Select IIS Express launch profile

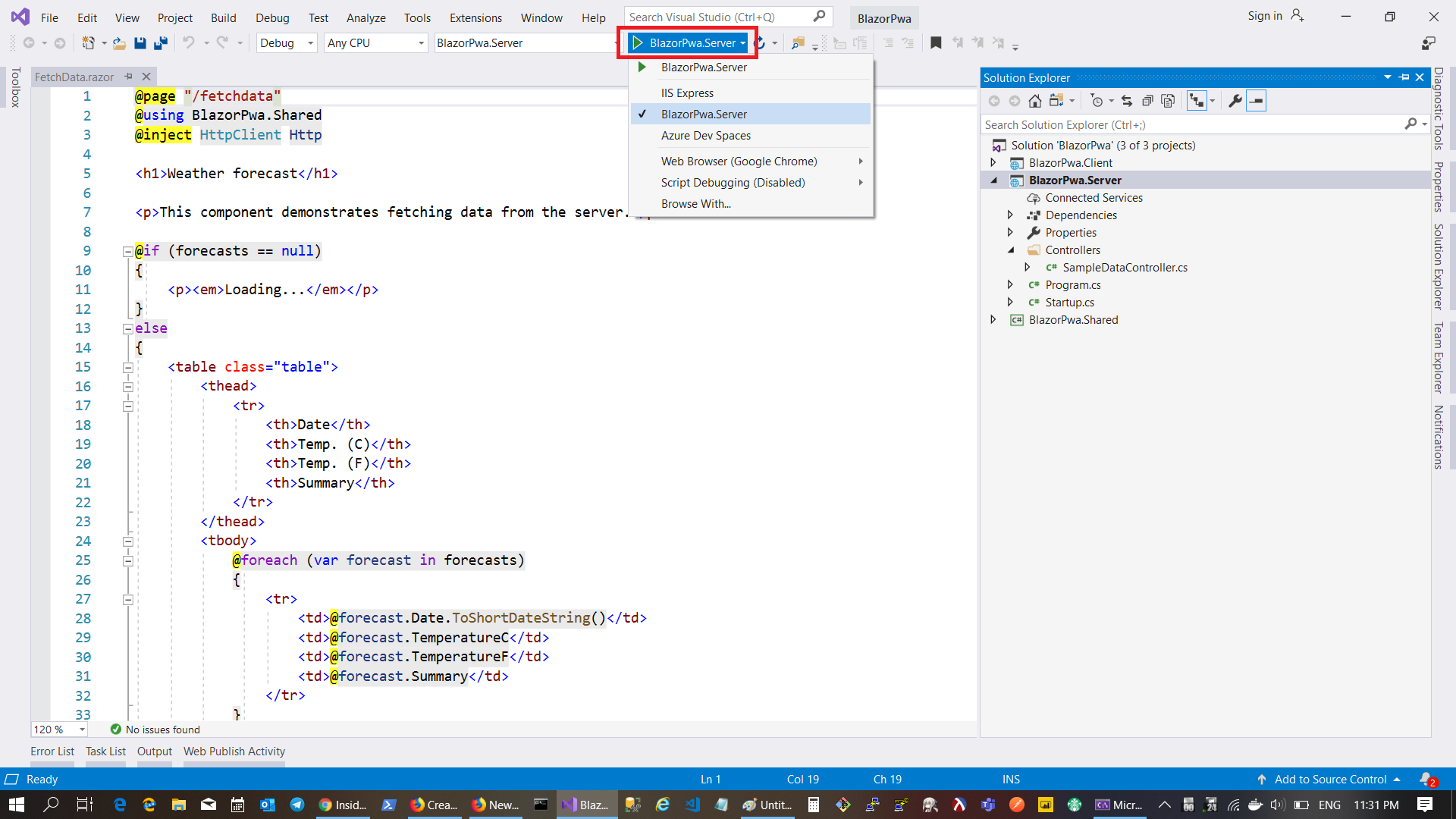pyautogui.click(x=687, y=93)
